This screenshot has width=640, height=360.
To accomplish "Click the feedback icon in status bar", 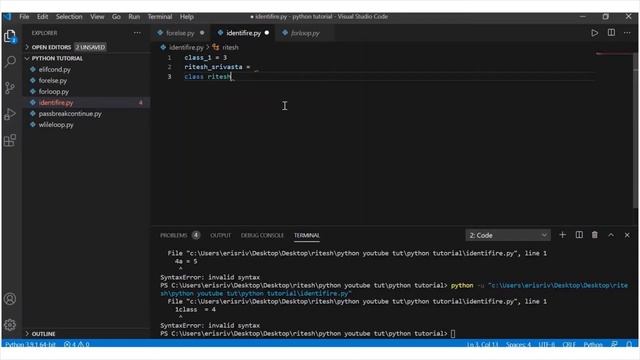I will click(x=614, y=344).
